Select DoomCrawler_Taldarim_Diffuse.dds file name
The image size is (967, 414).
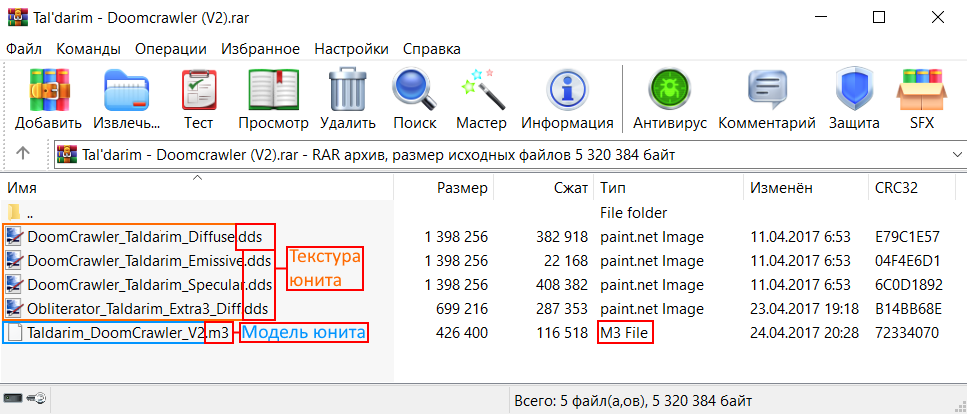144,237
